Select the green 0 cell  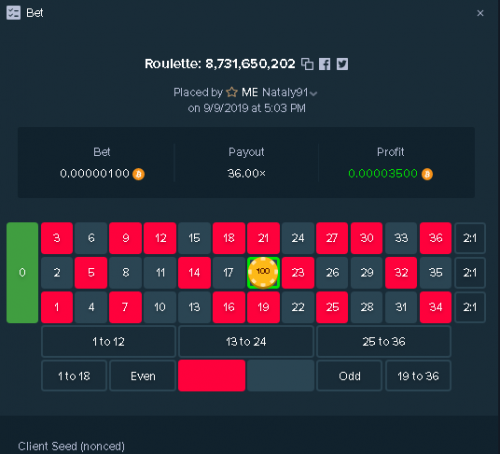click(x=22, y=273)
